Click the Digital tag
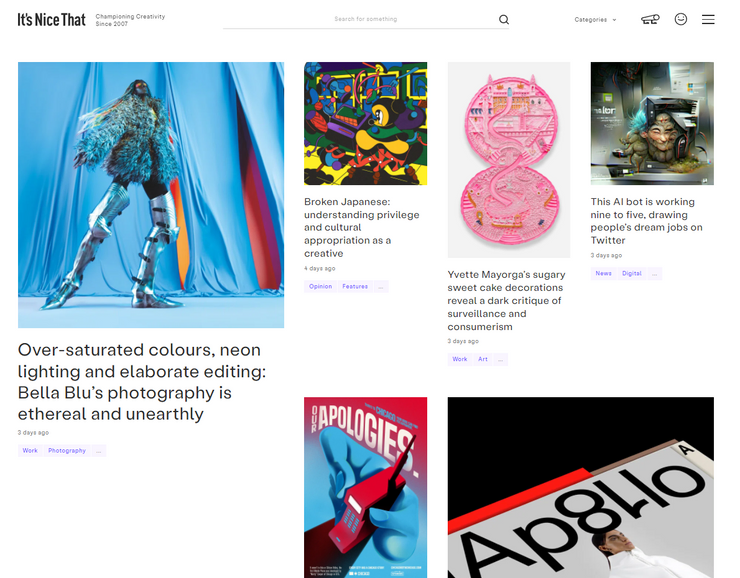The height and width of the screenshot is (578, 740). (631, 274)
